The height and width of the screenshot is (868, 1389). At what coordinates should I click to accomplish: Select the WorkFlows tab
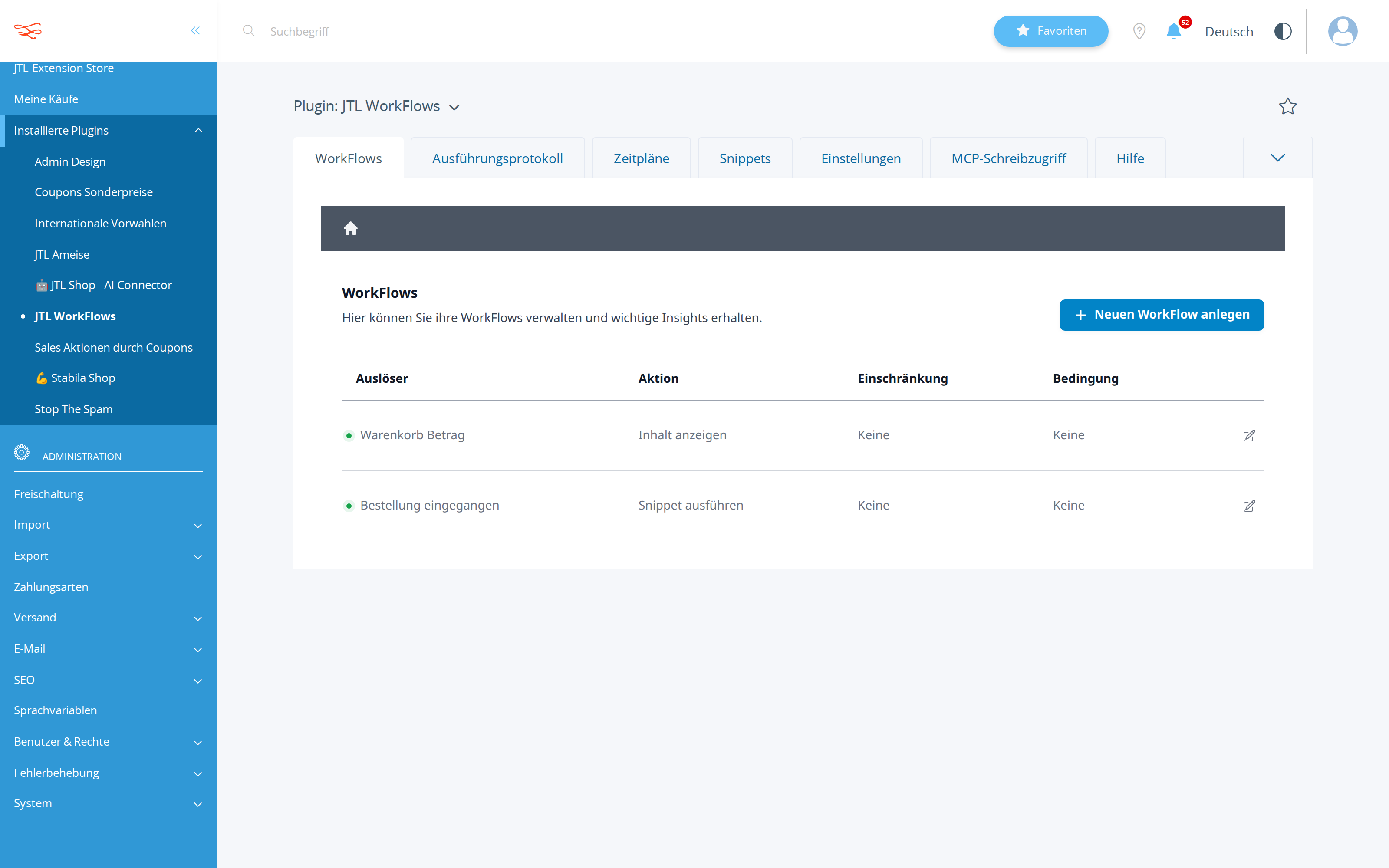pyautogui.click(x=349, y=158)
